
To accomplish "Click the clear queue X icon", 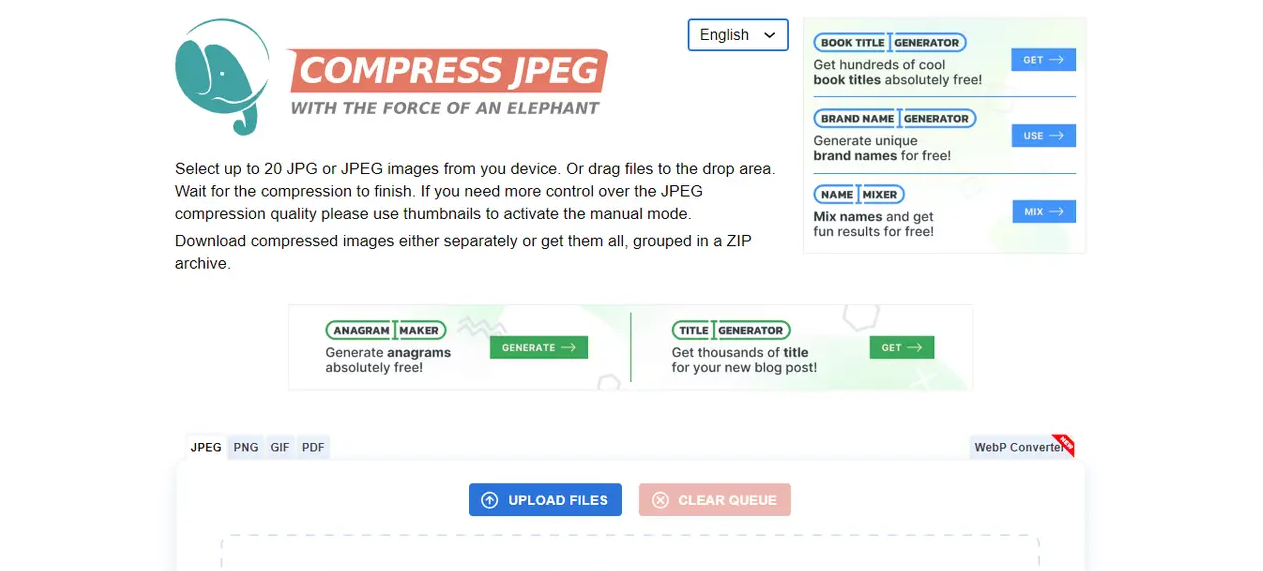I will pyautogui.click(x=660, y=500).
